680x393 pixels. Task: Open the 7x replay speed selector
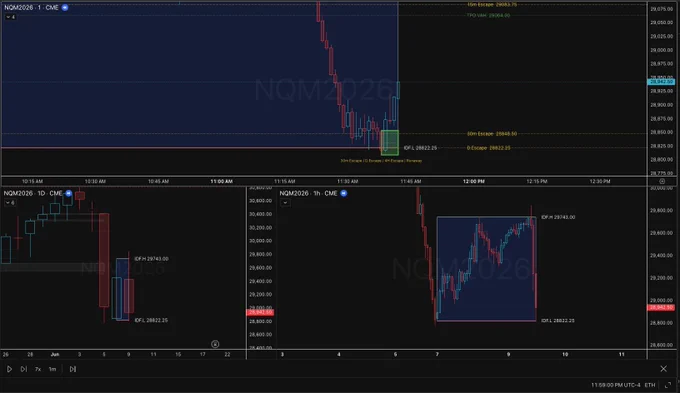(38, 369)
